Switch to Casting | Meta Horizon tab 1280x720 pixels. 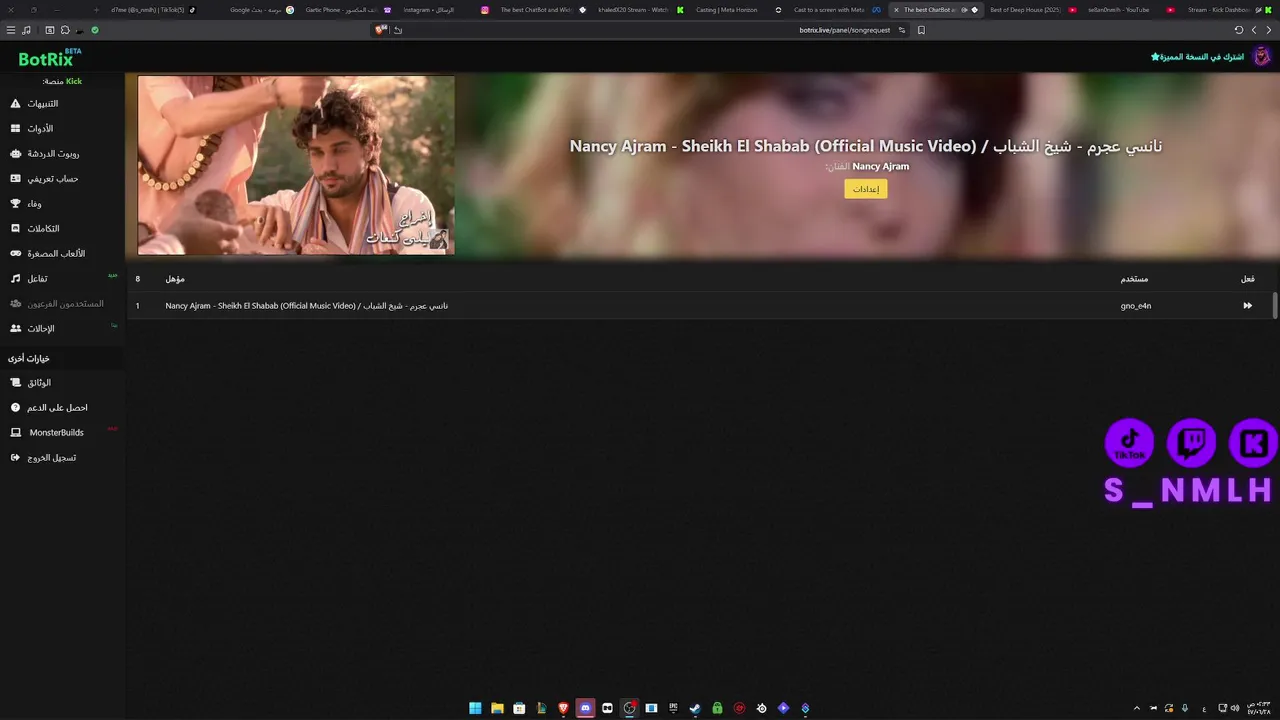click(738, 10)
